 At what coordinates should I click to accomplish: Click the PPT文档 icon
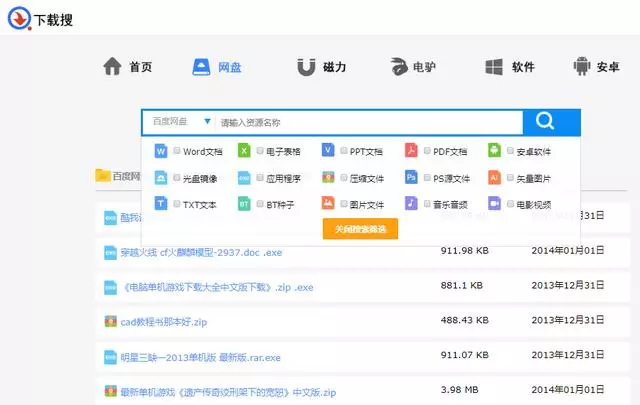[x=328, y=150]
